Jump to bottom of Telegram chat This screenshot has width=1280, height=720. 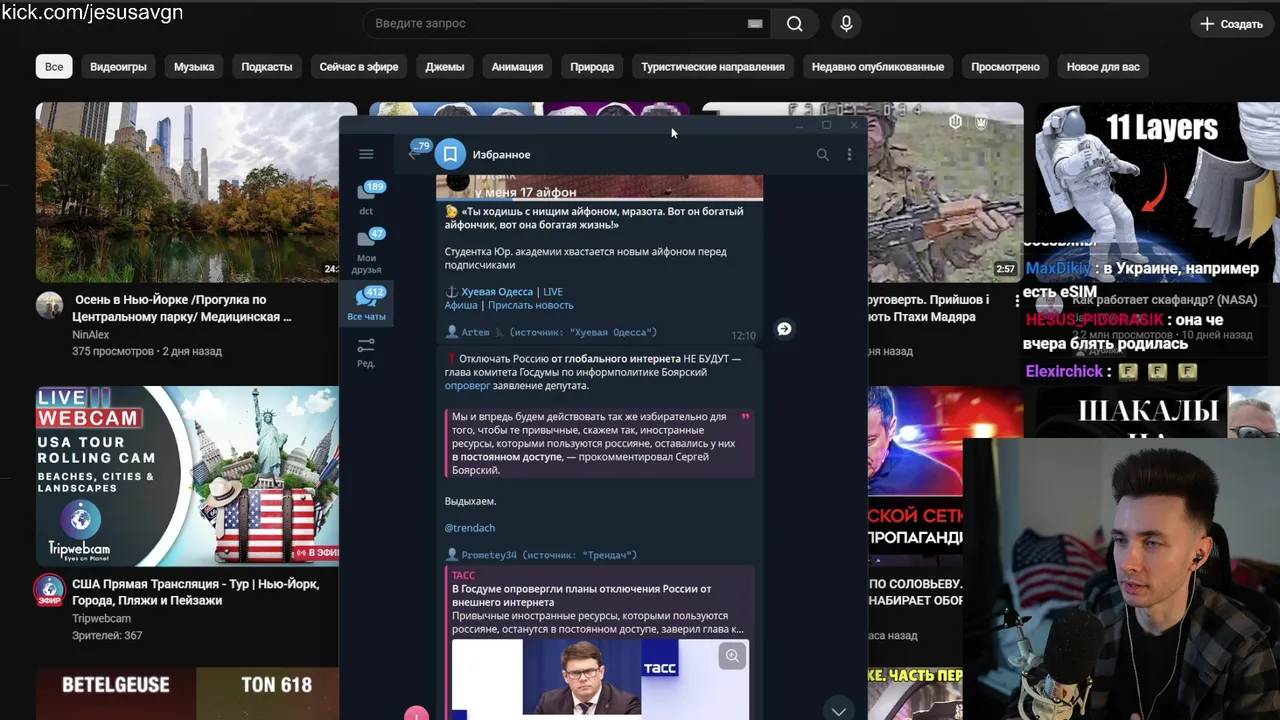point(838,709)
